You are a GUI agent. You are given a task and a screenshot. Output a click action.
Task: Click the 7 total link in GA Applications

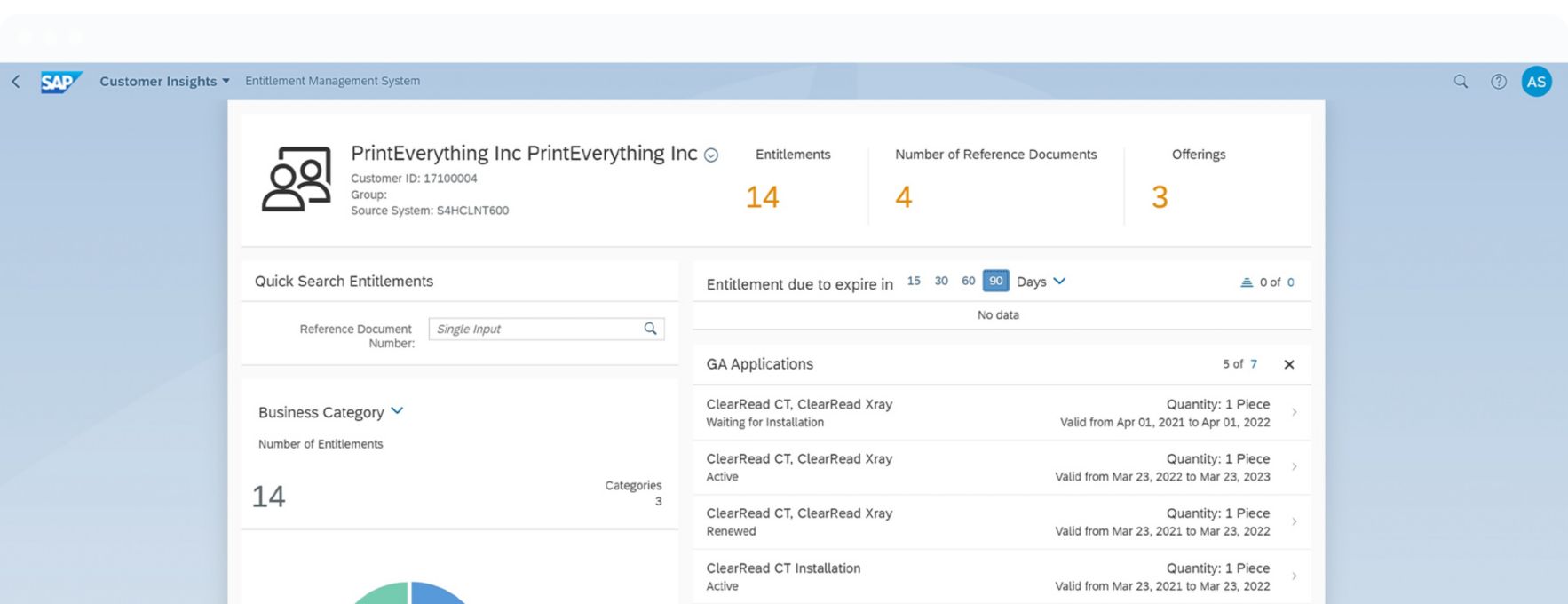coord(1253,364)
